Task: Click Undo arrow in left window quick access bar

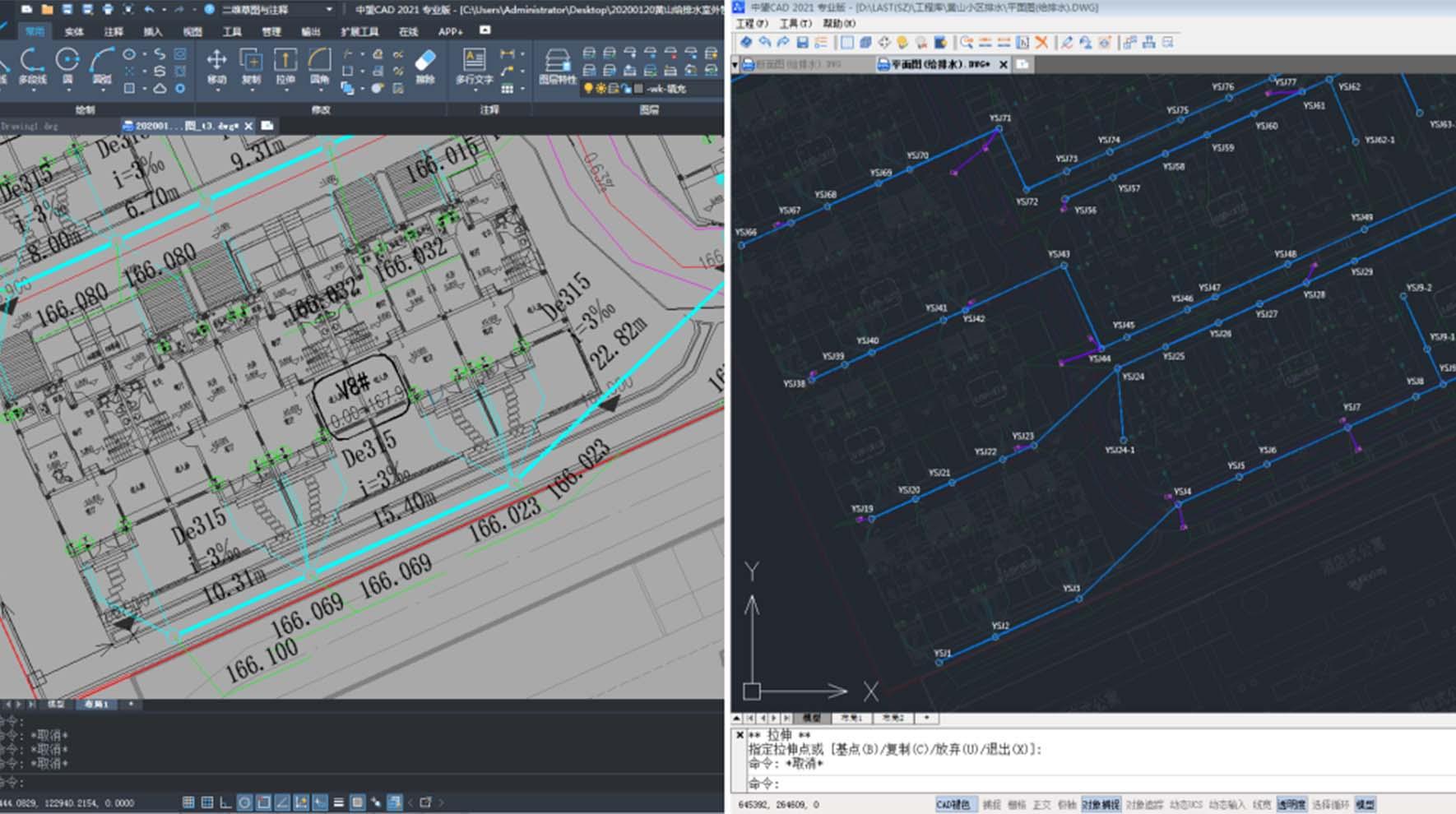Action: click(x=149, y=10)
